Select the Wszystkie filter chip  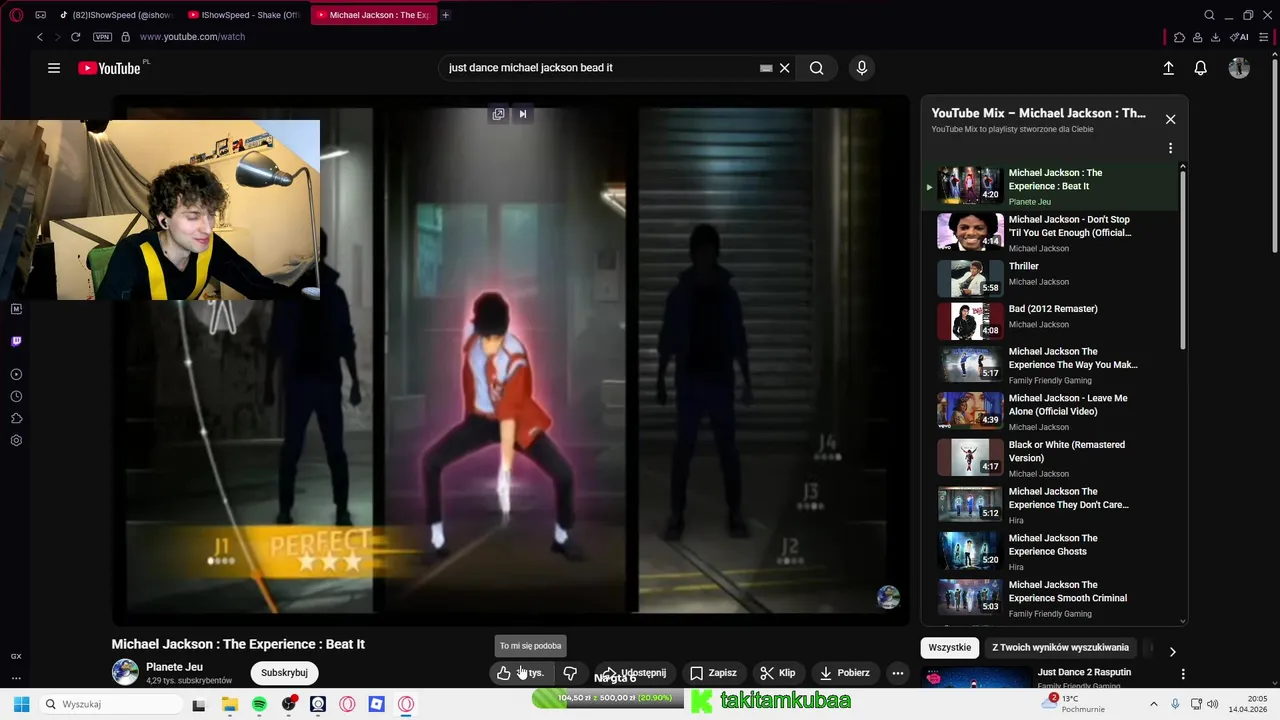click(x=950, y=647)
